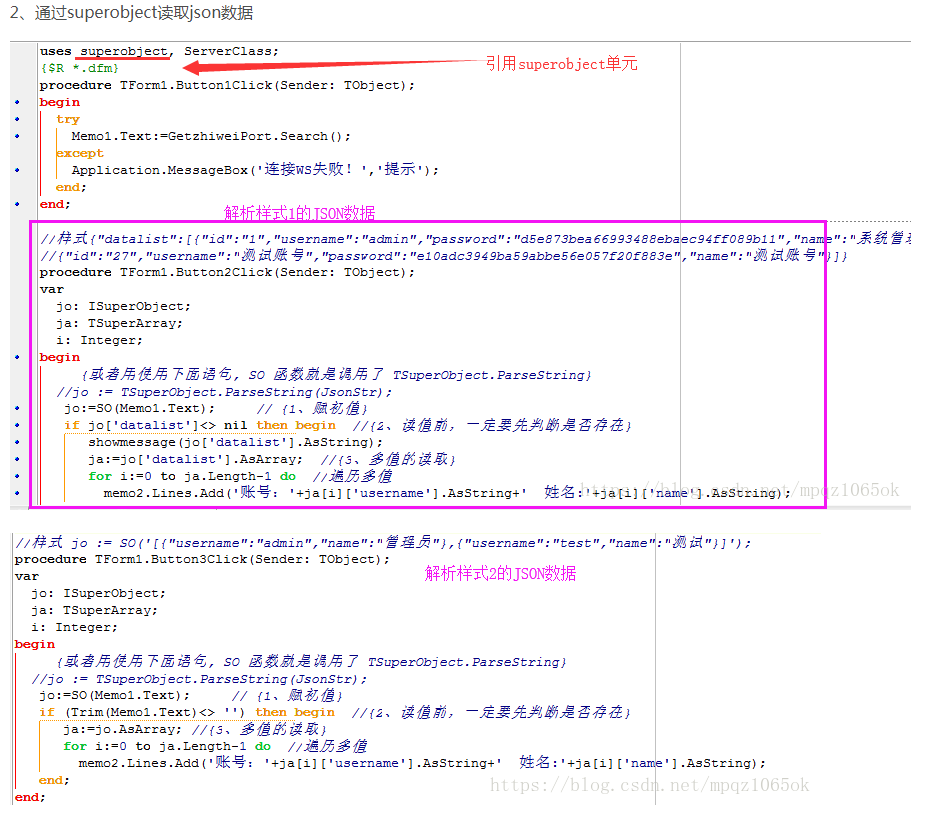Viewport: 936px width, 818px height.
Task: Click the 'ja:=jo.AsArray;' line
Action: tap(122, 730)
